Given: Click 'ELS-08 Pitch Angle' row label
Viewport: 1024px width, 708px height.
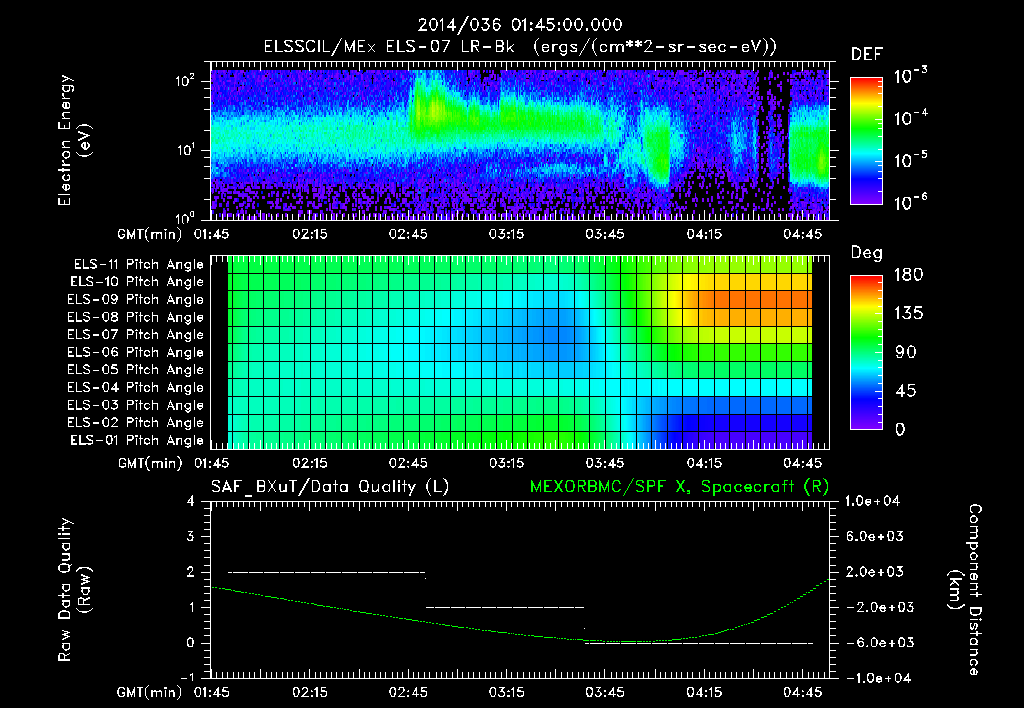Looking at the screenshot, I should tap(135, 317).
